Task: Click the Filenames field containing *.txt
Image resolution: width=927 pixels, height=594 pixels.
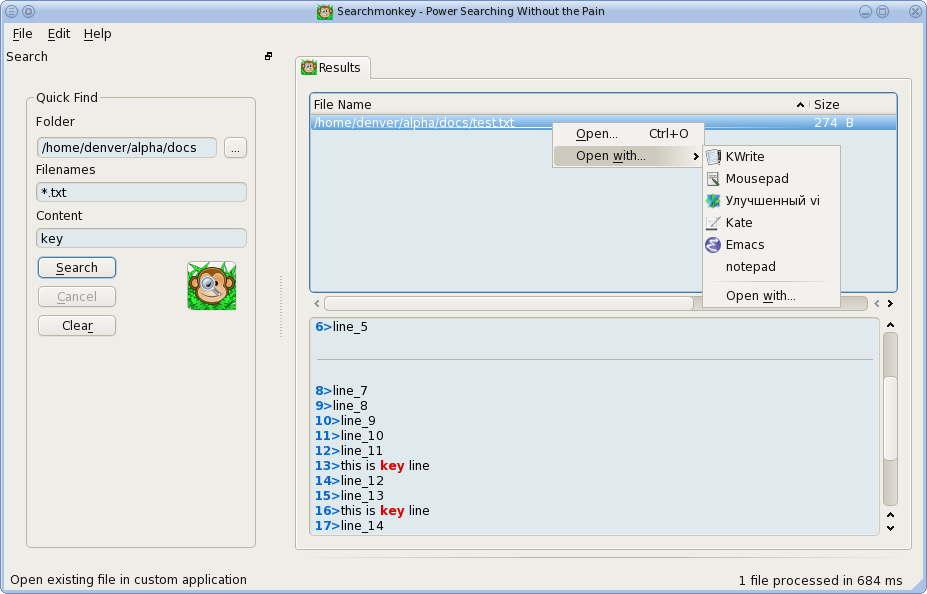Action: (x=141, y=192)
